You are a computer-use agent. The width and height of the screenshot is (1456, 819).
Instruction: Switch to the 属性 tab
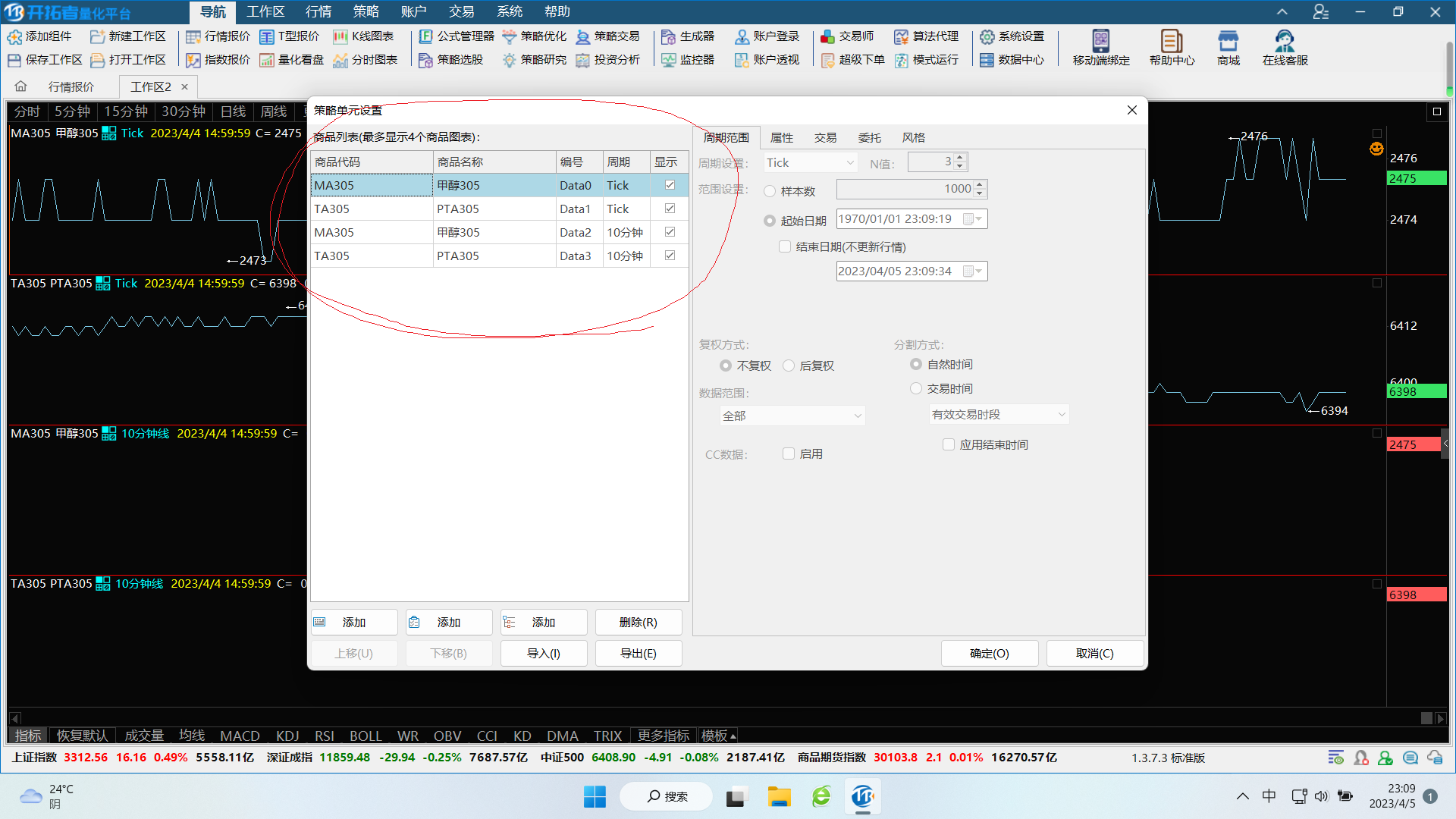(x=781, y=138)
